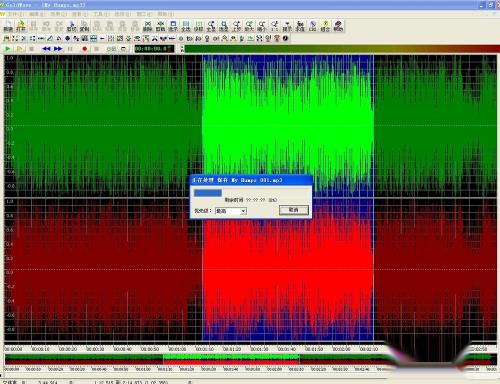The height and width of the screenshot is (384, 500).
Task: Open the Window menu
Action: [144, 14]
